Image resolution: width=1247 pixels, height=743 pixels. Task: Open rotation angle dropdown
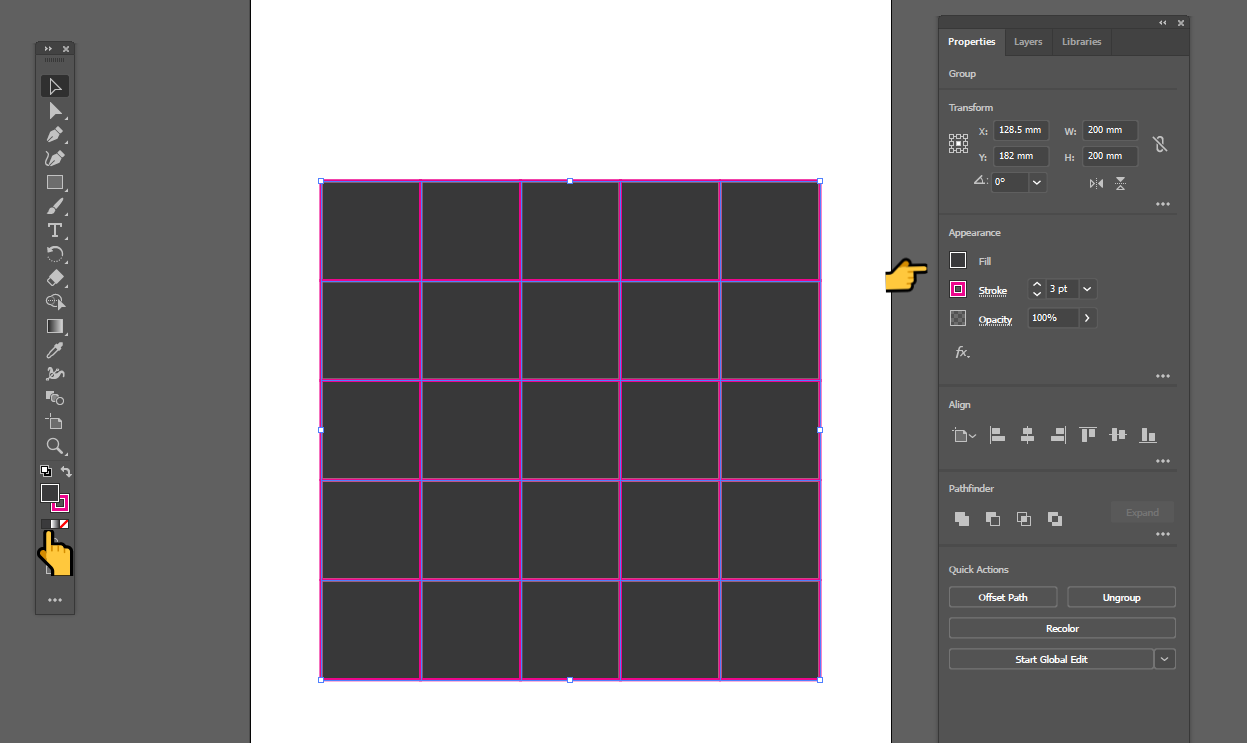[x=1037, y=183]
